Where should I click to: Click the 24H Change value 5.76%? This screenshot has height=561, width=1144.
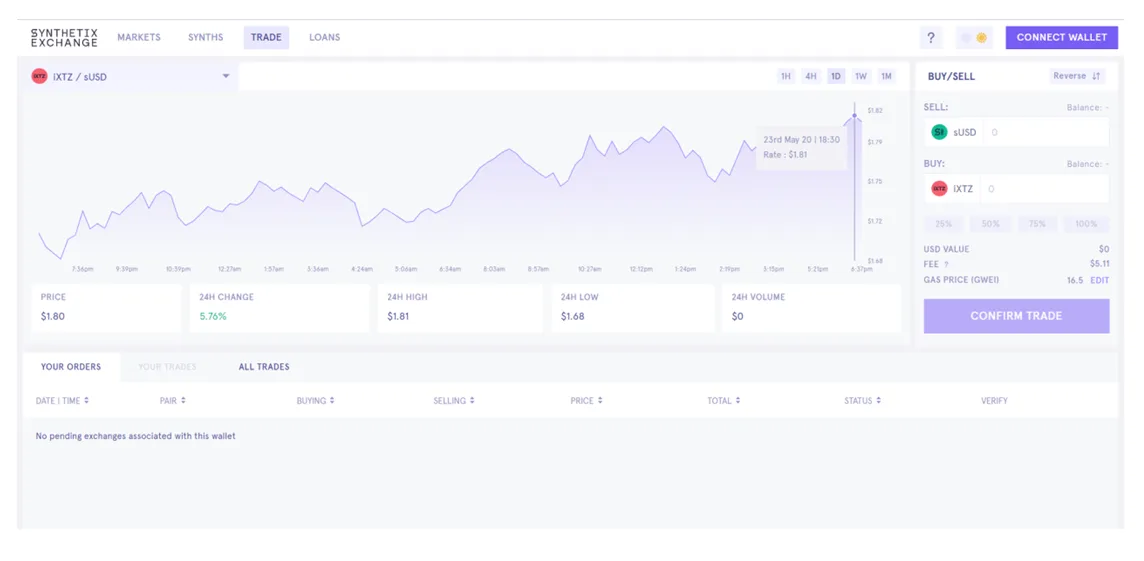pos(213,317)
